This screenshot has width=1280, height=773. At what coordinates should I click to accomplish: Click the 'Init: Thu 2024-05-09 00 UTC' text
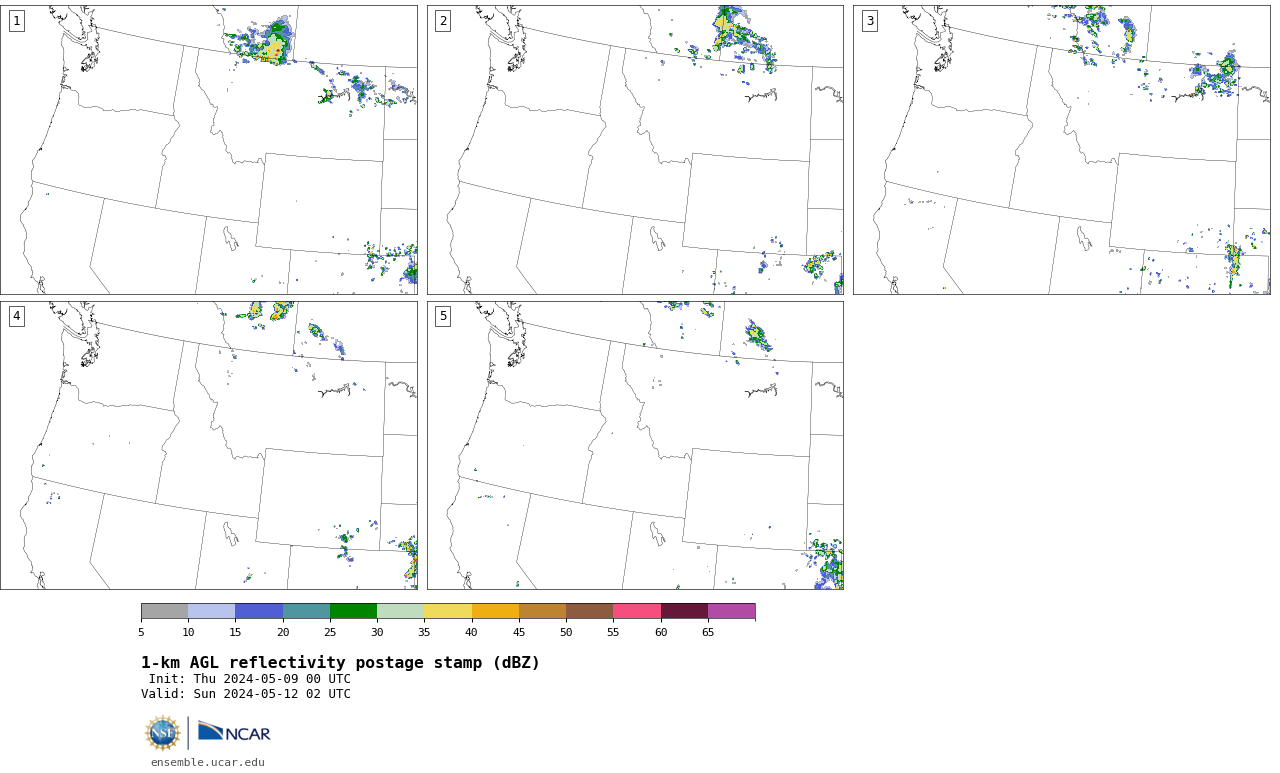250,679
